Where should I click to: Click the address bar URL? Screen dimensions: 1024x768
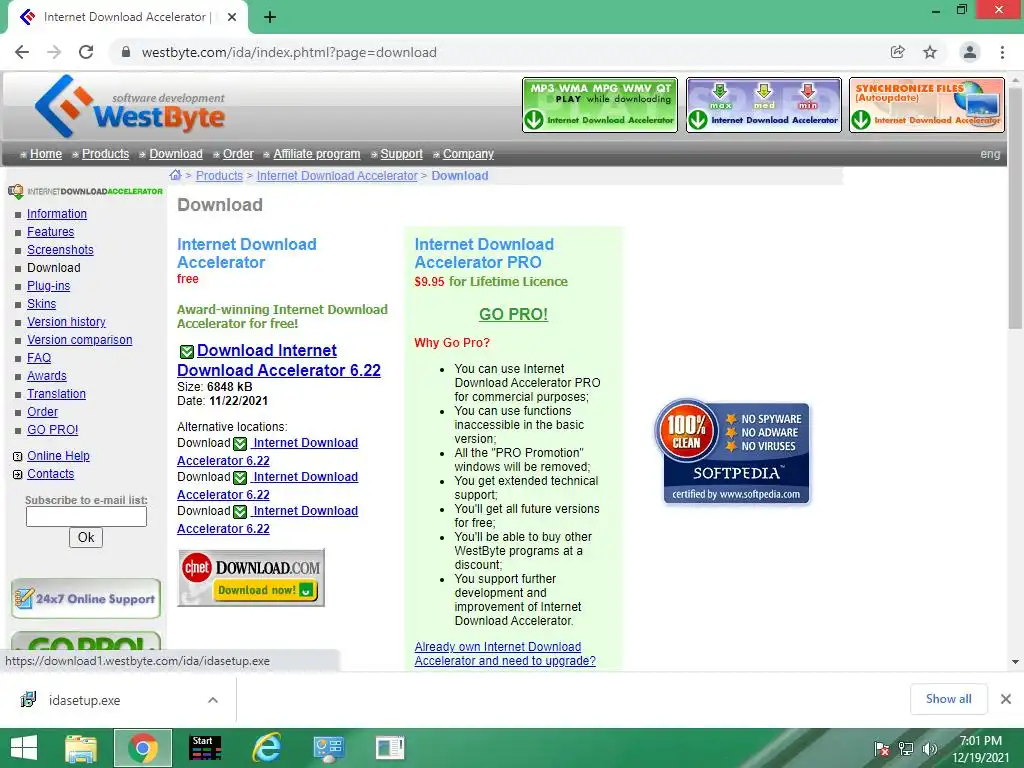tap(289, 52)
